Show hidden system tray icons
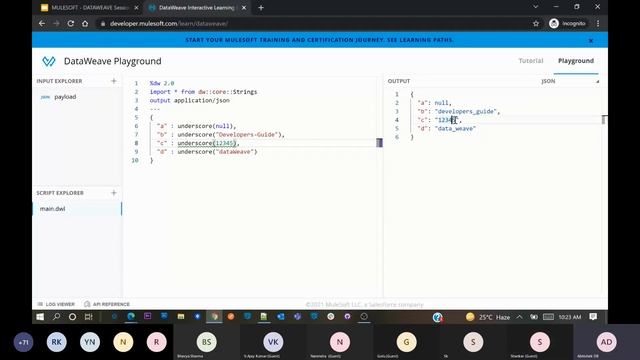640x360 pixels. click(x=519, y=317)
